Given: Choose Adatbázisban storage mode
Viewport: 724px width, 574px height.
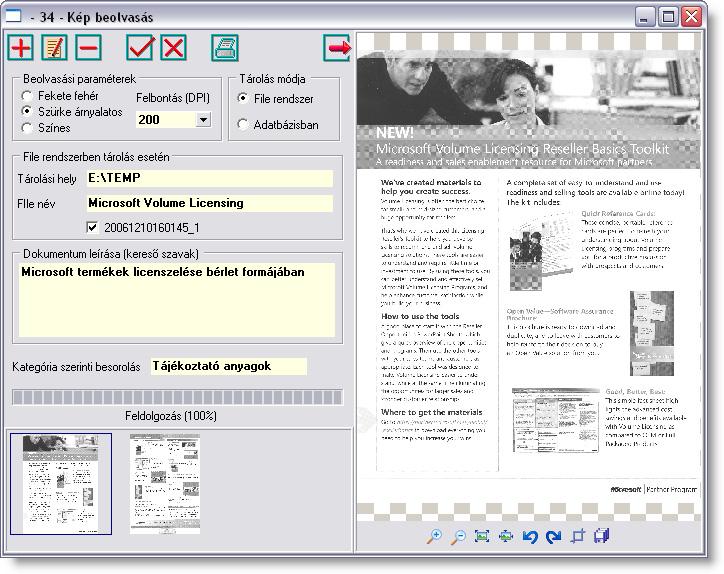Looking at the screenshot, I should click(243, 124).
